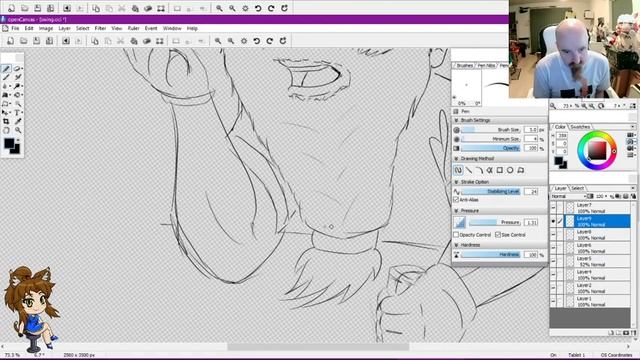Select the Pen tool in the tool palette

point(6,69)
